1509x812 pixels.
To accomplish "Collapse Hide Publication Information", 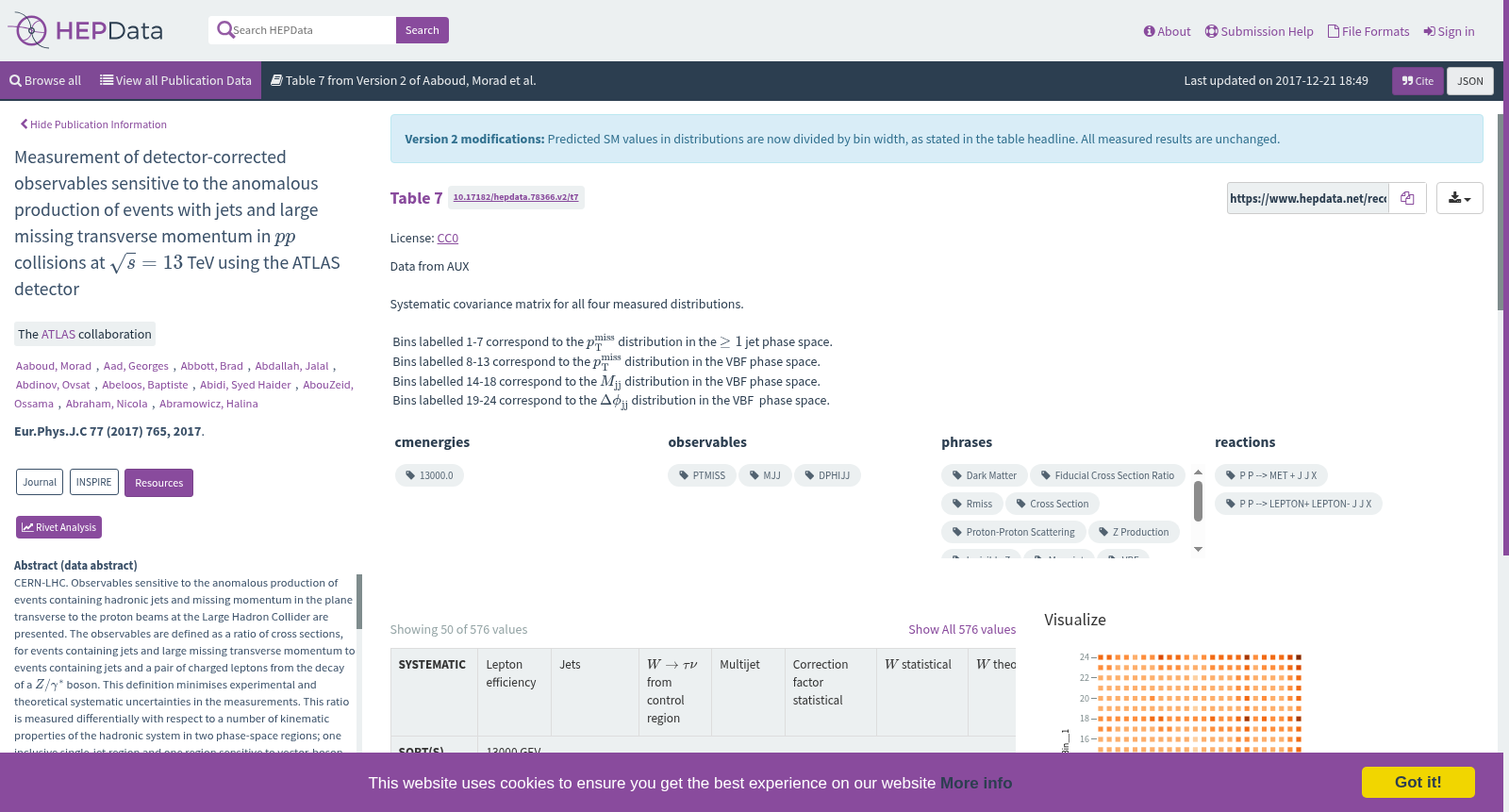I will (x=93, y=124).
